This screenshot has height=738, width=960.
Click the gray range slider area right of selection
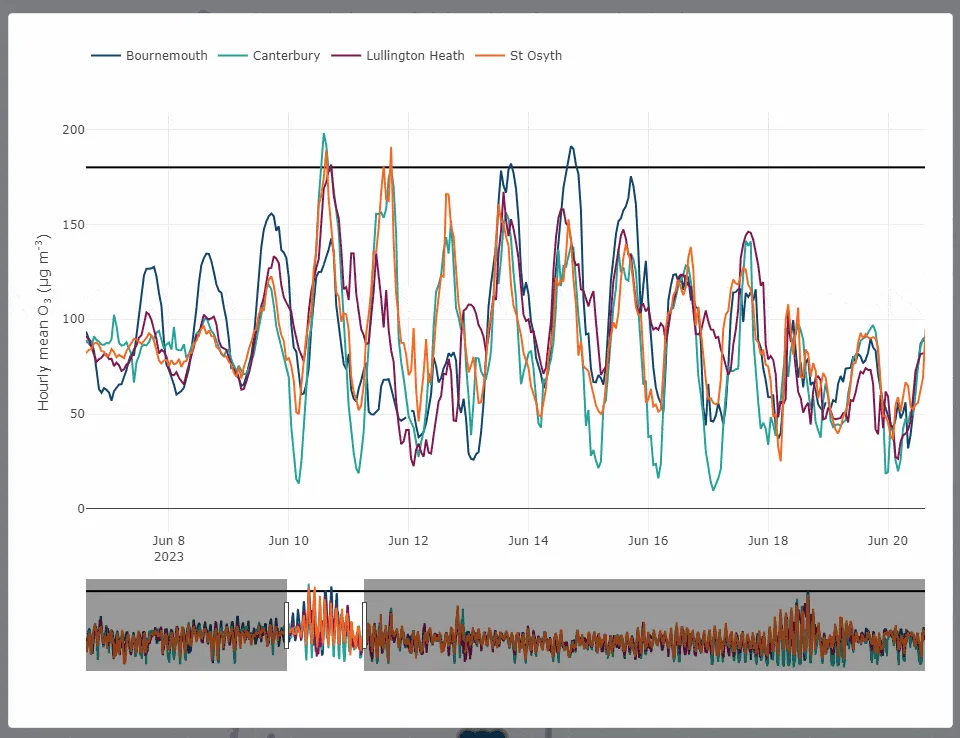point(640,625)
